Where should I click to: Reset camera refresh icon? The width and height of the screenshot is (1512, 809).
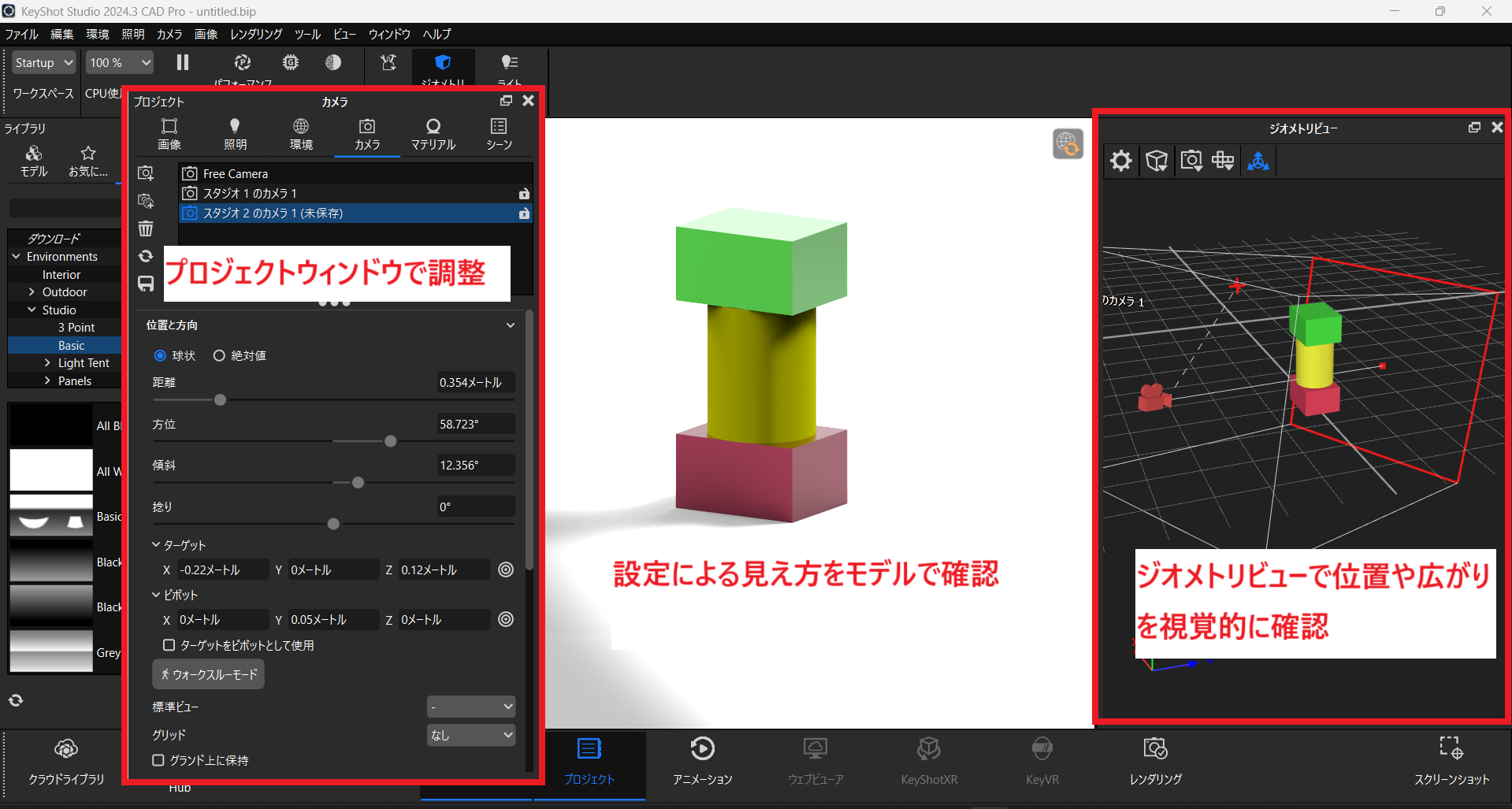(146, 256)
